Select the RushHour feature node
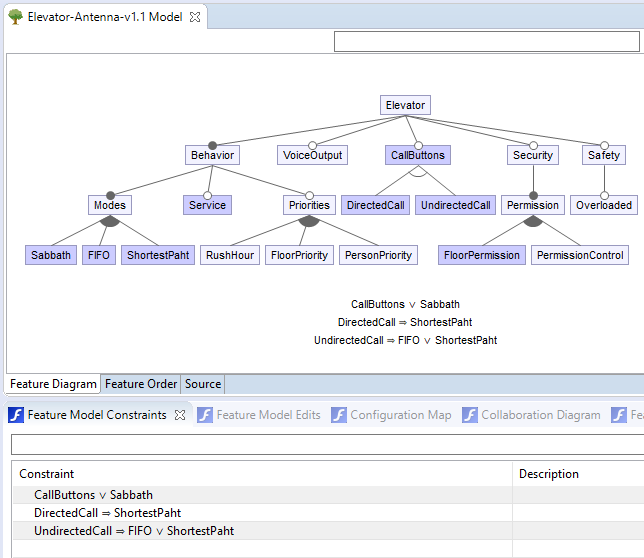 click(230, 255)
